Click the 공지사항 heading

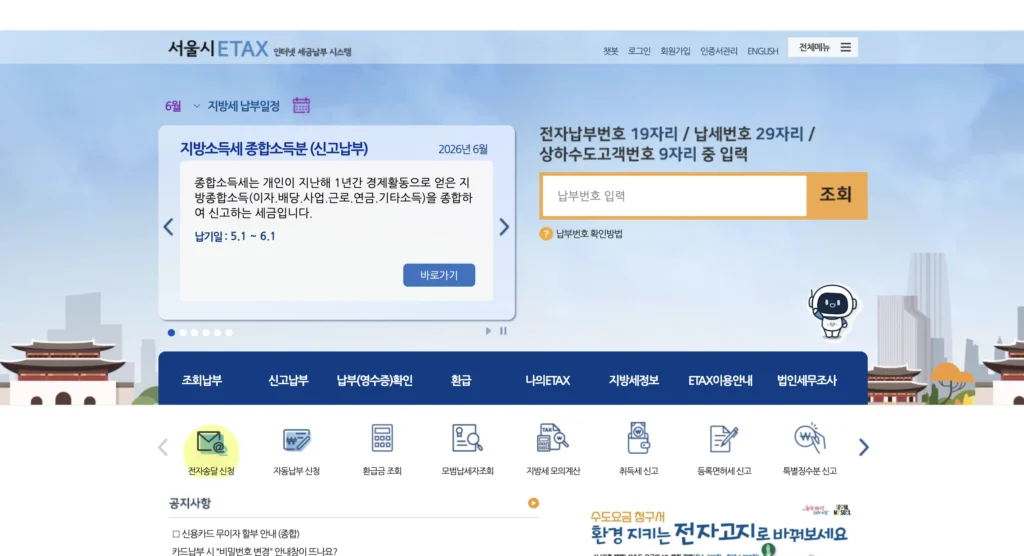189,503
